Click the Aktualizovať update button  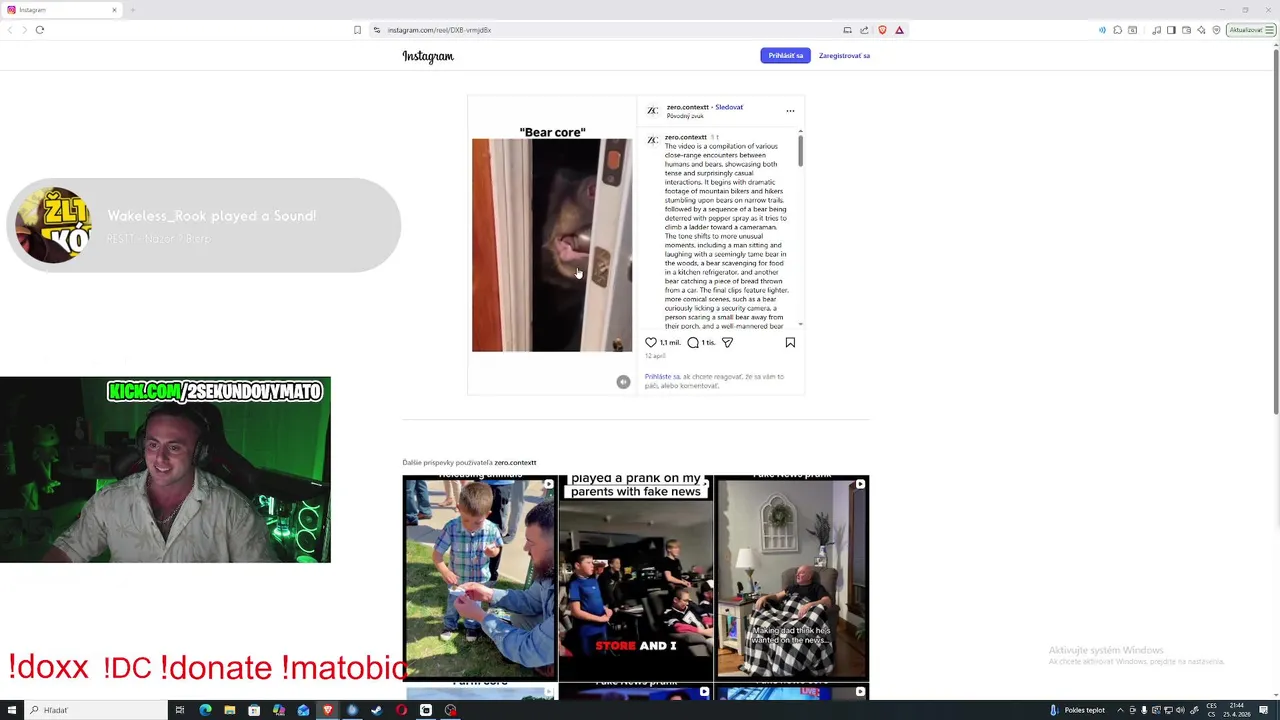click(1250, 30)
